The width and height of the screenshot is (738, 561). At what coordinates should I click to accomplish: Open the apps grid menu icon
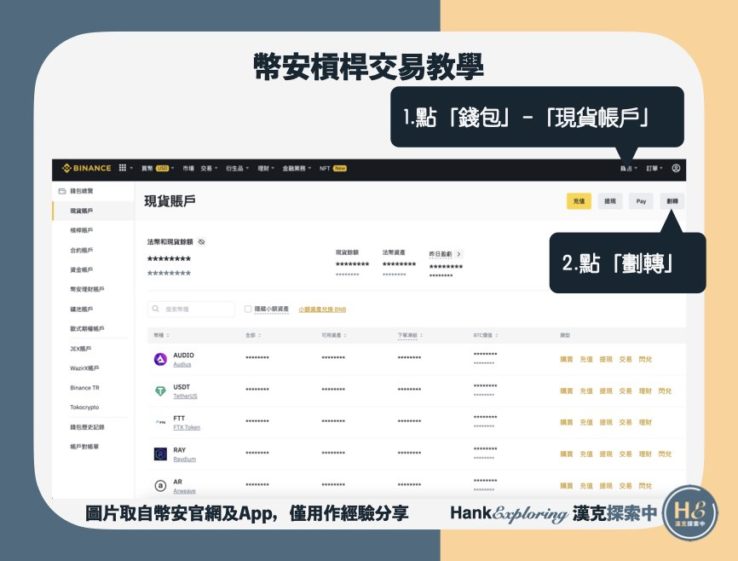pyautogui.click(x=122, y=168)
